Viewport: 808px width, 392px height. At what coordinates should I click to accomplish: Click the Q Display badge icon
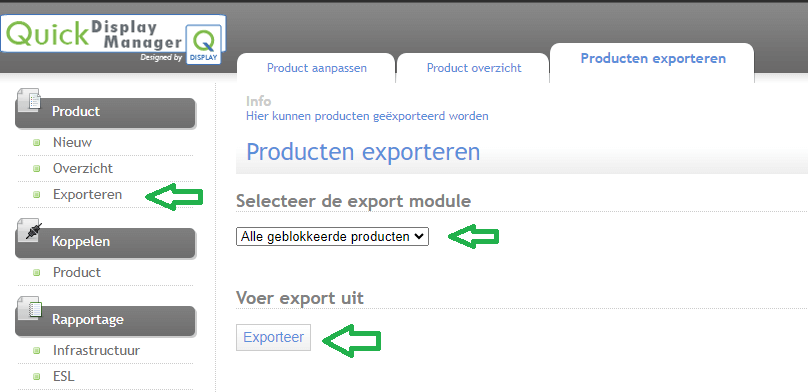[204, 45]
